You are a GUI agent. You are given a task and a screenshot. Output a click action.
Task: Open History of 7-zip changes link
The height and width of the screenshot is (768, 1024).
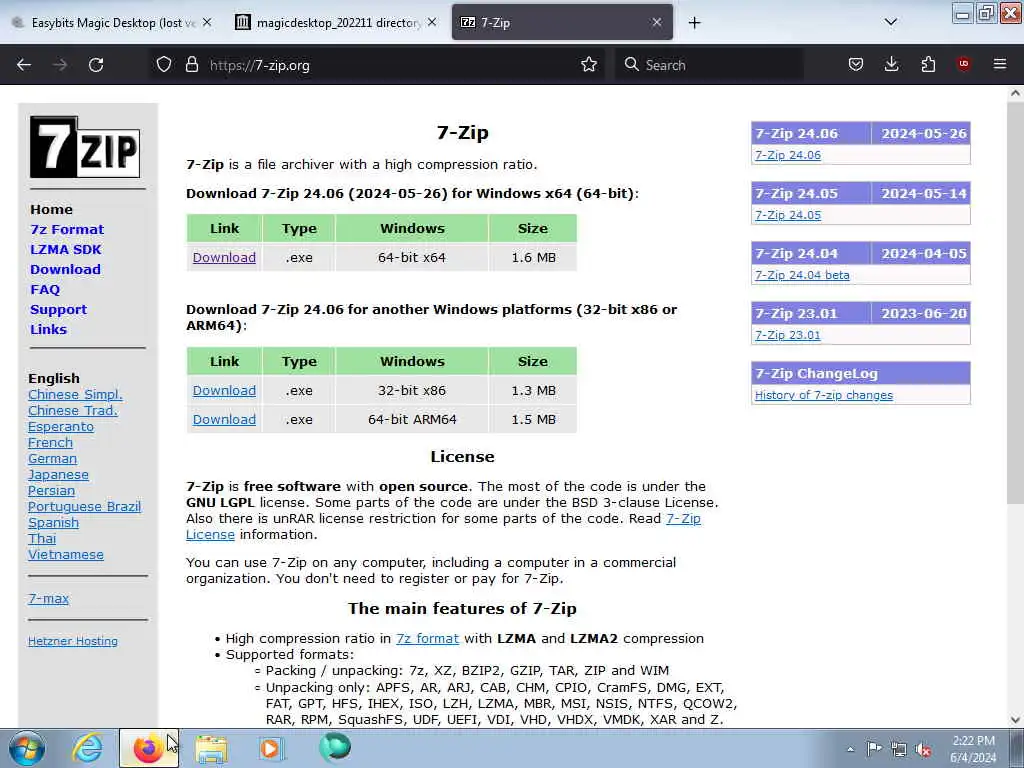tap(824, 395)
